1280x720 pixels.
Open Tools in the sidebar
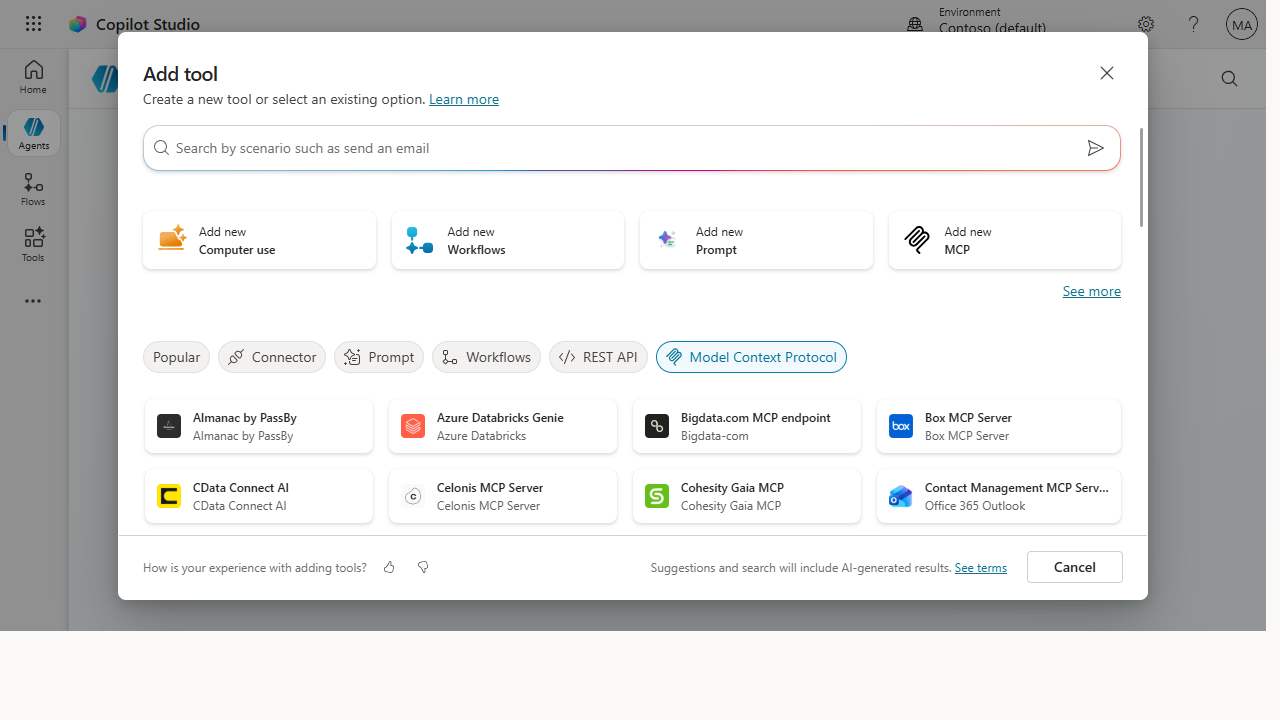point(33,245)
